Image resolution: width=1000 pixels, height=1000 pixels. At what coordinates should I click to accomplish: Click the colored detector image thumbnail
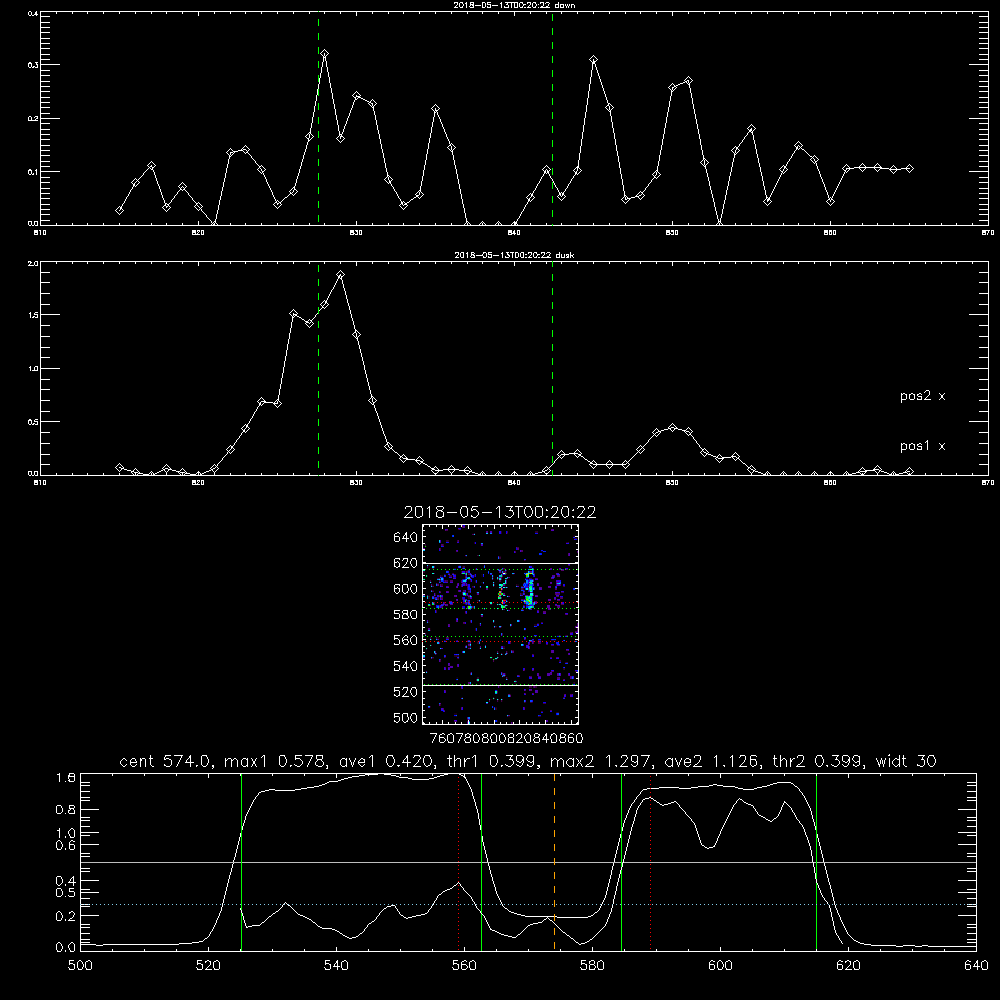click(x=501, y=624)
